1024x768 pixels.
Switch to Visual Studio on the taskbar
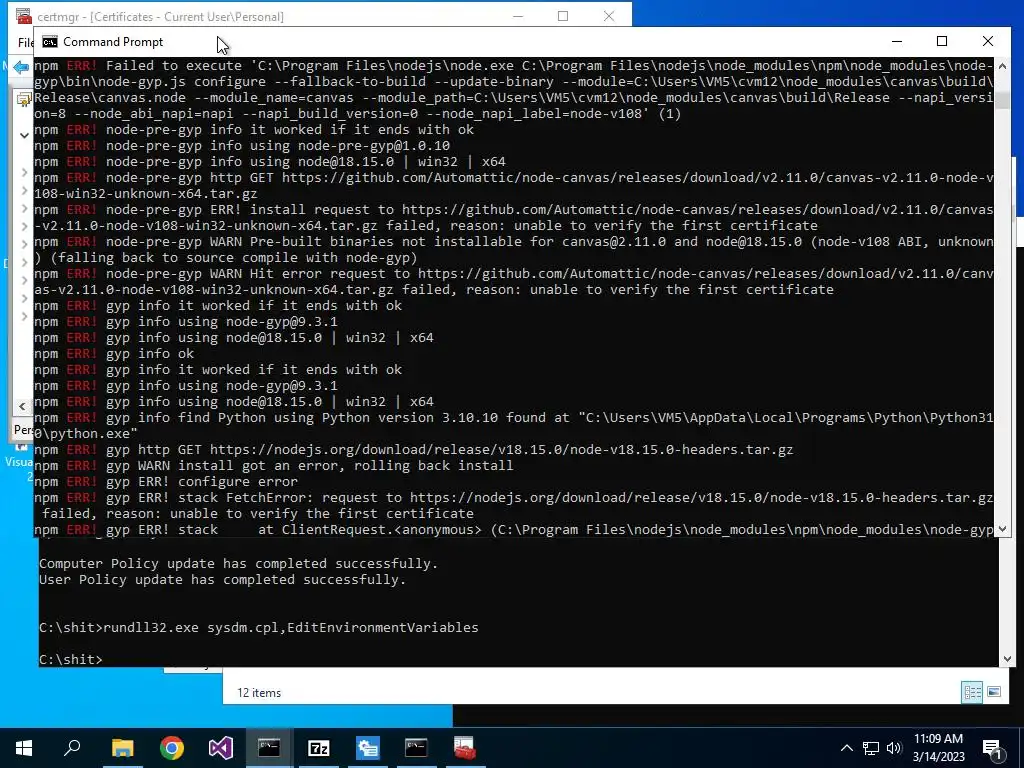(221, 748)
